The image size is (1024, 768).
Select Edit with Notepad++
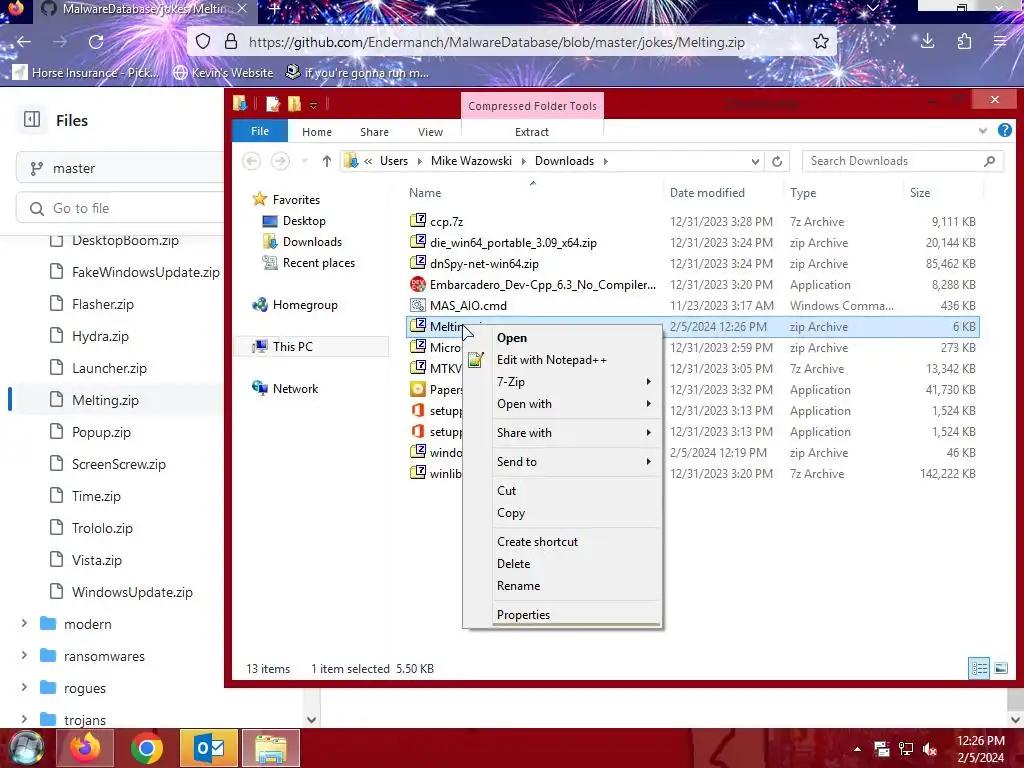[x=575, y=360]
